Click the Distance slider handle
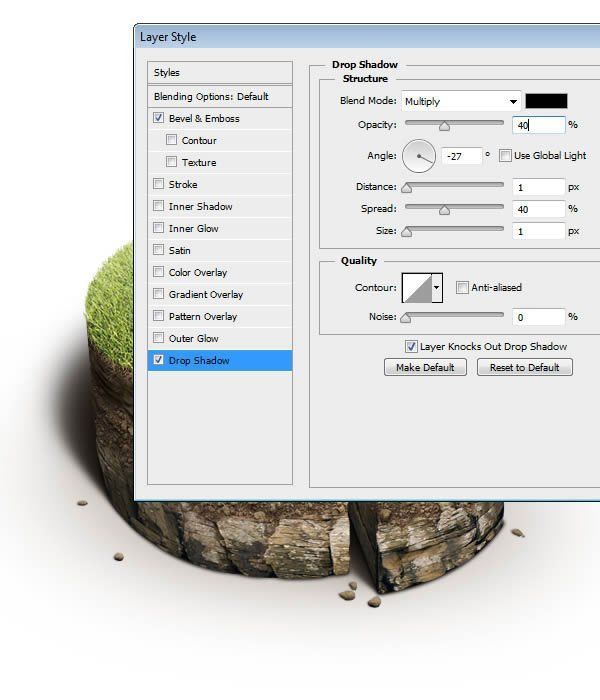 click(407, 188)
